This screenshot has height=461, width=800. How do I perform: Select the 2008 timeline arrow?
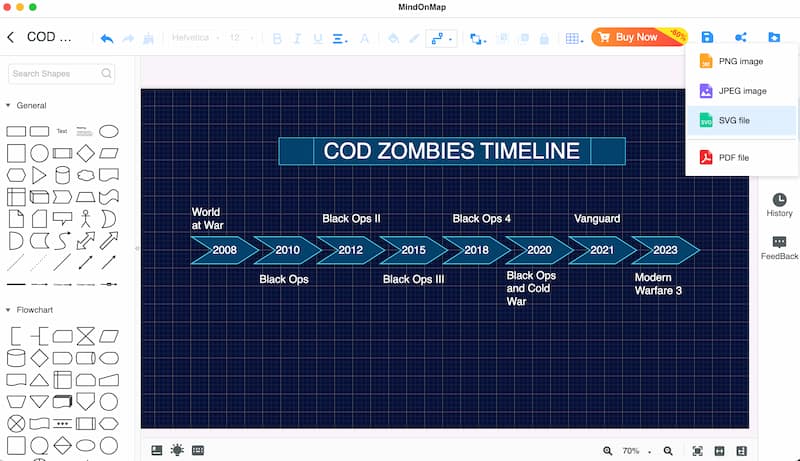pos(224,250)
